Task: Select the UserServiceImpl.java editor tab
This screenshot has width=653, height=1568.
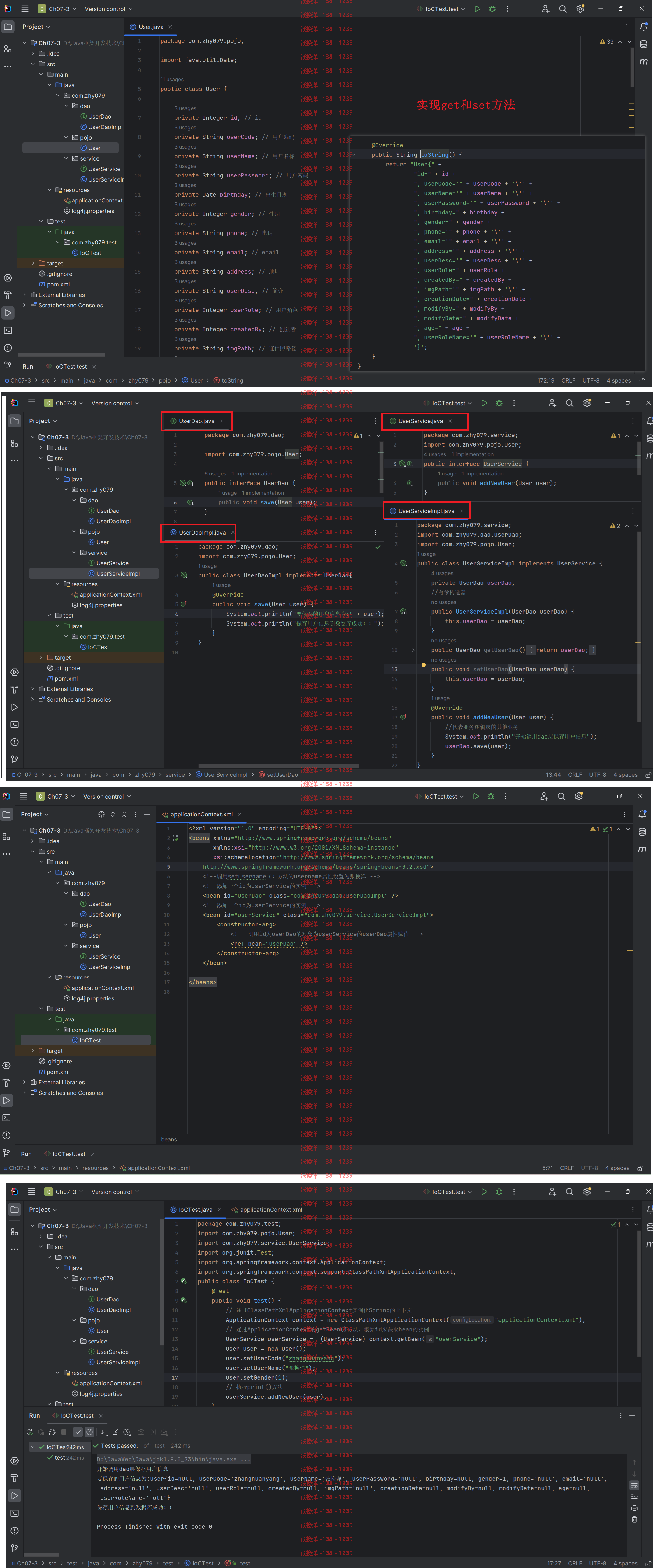Action: pos(426,511)
